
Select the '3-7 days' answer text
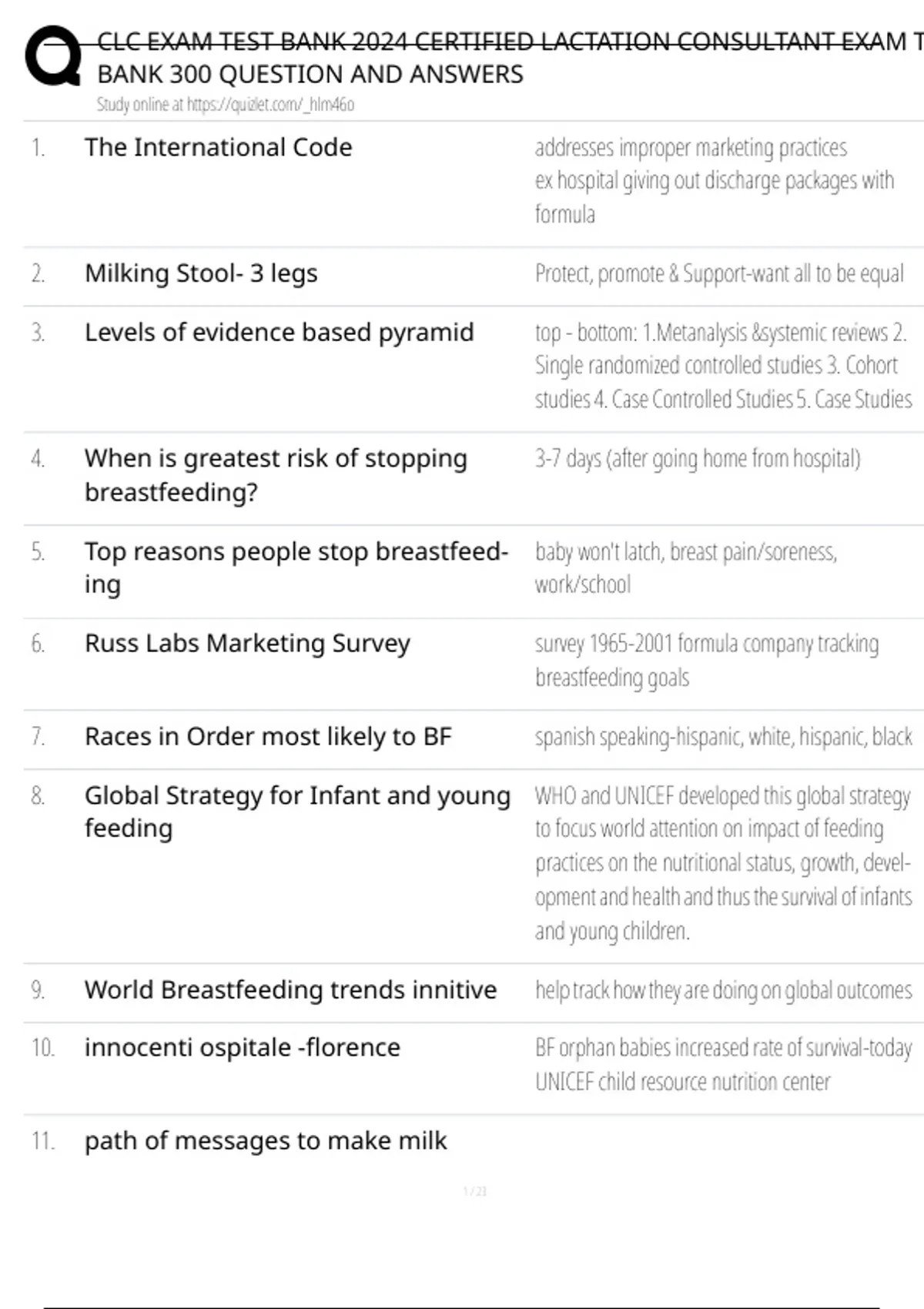click(x=698, y=459)
